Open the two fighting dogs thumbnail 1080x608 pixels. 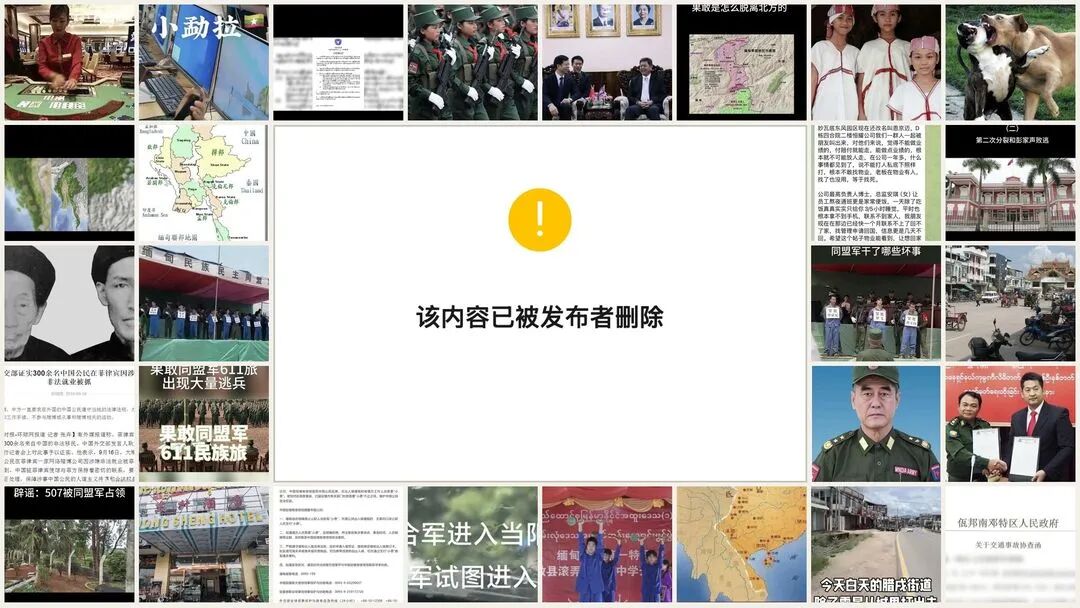[1010, 63]
